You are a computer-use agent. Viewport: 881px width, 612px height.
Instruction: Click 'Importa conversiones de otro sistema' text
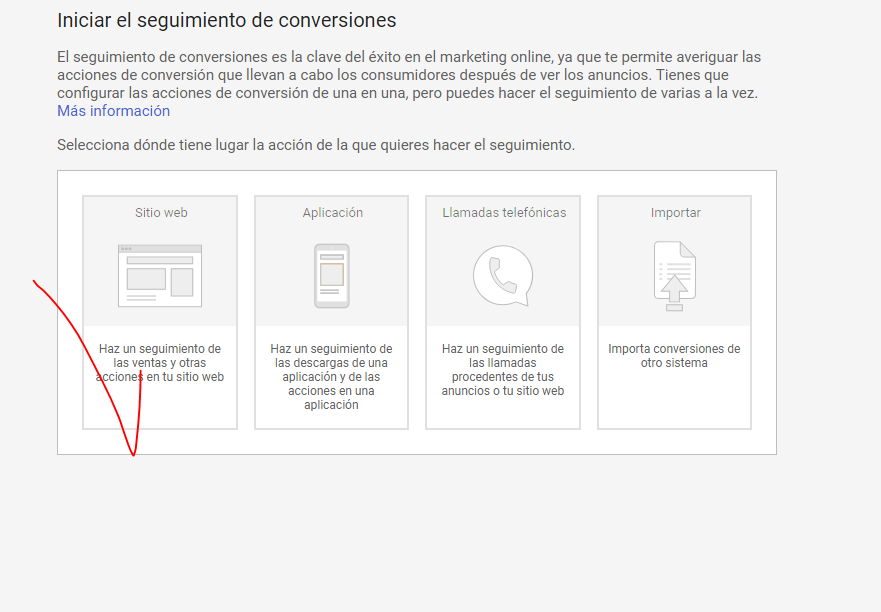[674, 356]
